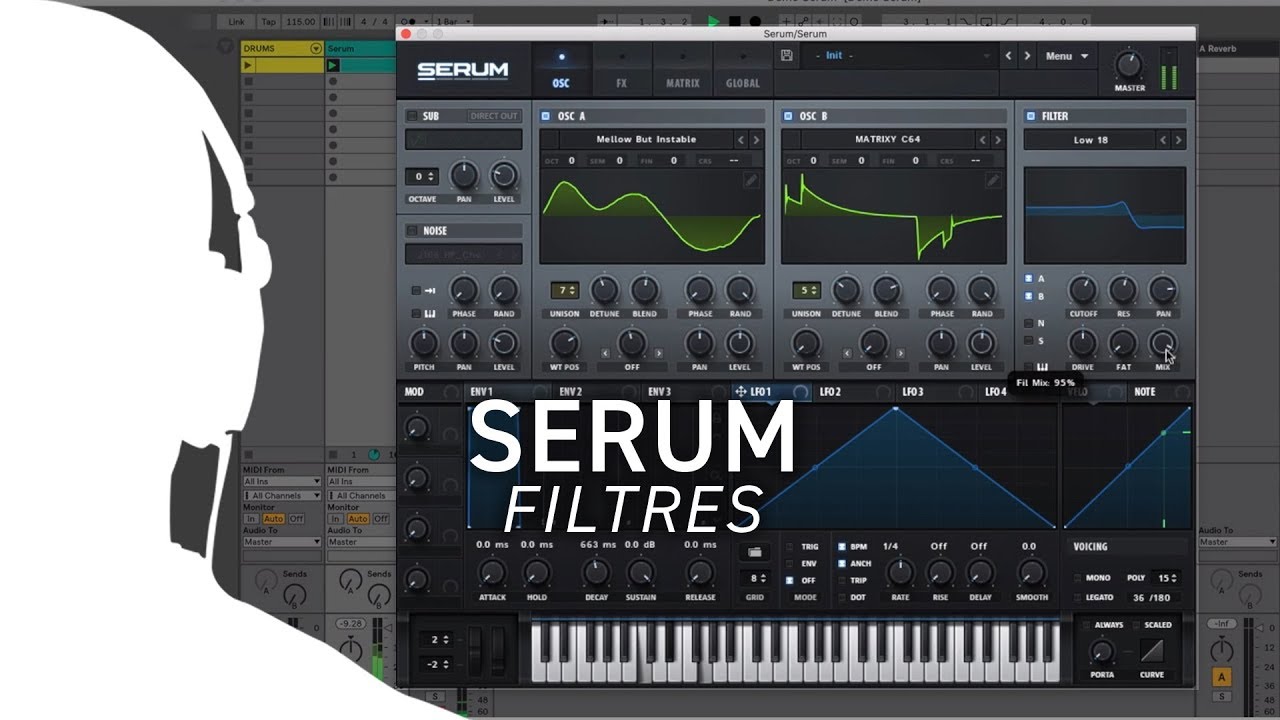Disable OSC A with its power toggle

pyautogui.click(x=545, y=116)
